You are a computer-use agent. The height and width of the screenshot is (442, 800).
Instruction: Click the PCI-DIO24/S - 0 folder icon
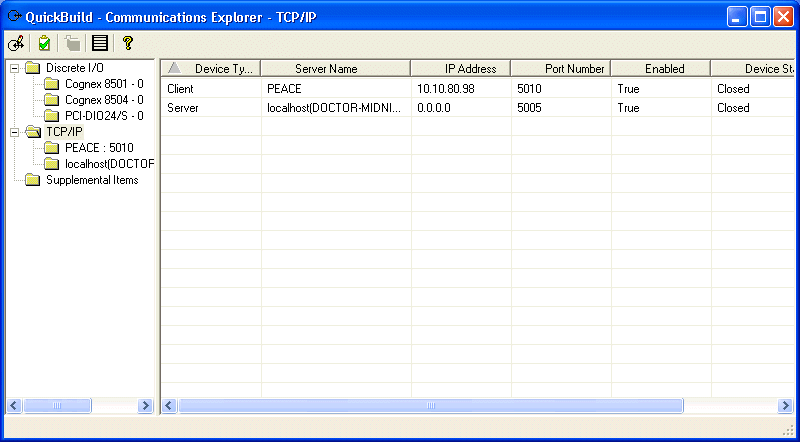point(52,116)
